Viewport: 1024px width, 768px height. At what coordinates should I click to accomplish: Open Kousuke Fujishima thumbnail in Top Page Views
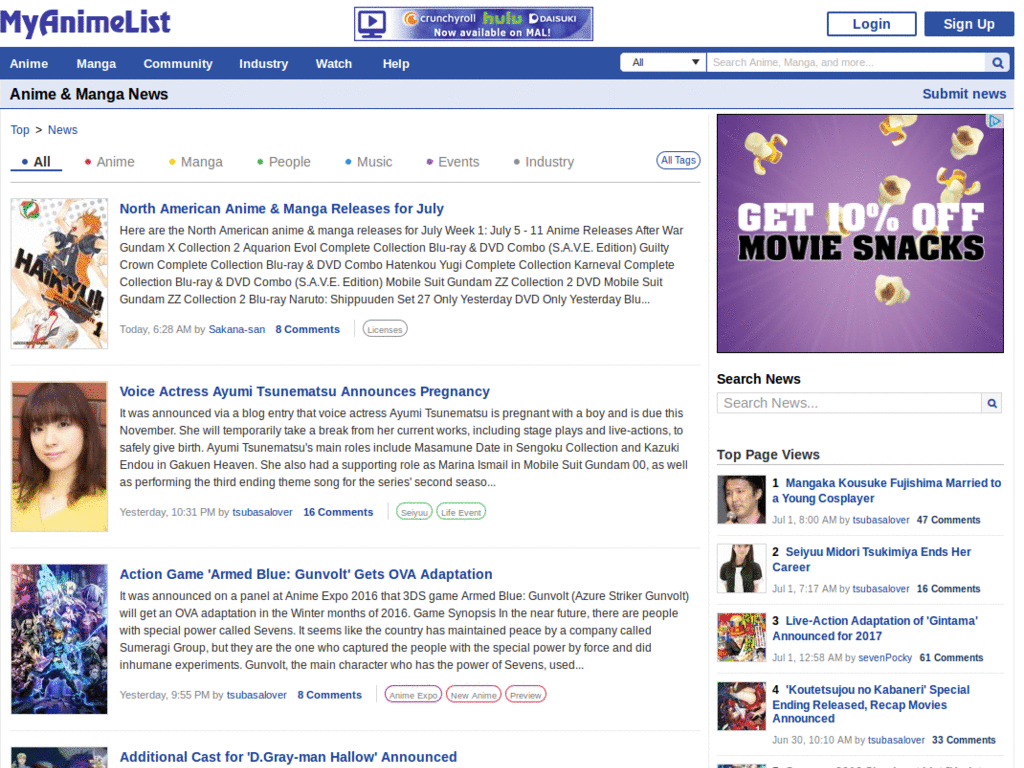[x=741, y=500]
